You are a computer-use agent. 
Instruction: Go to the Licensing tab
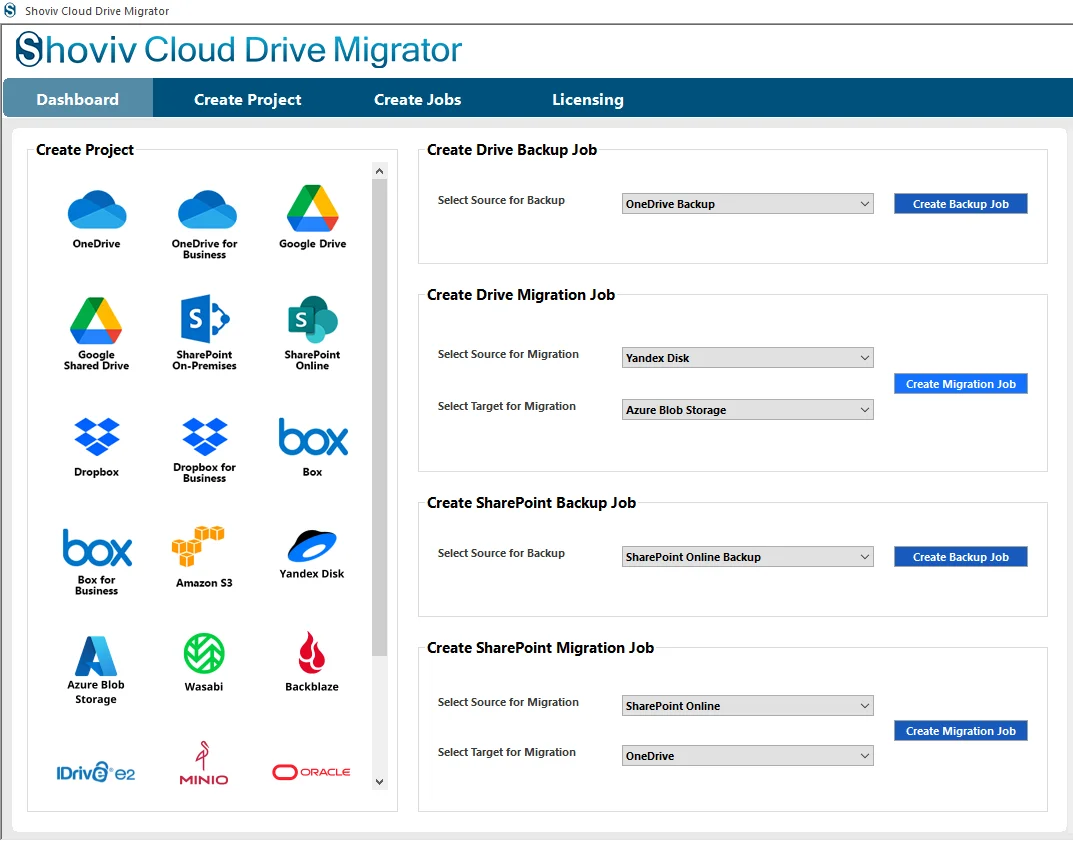[x=588, y=99]
